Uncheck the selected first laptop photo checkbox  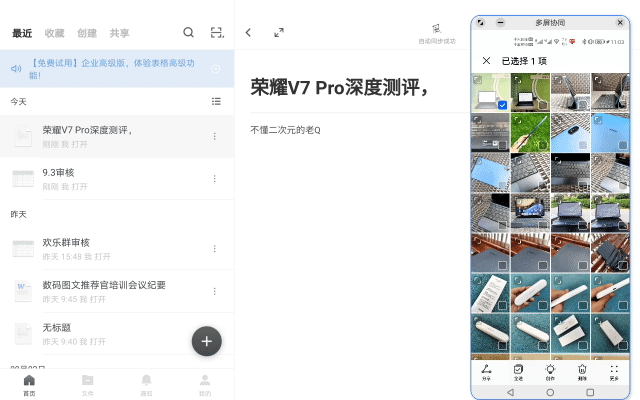point(502,105)
